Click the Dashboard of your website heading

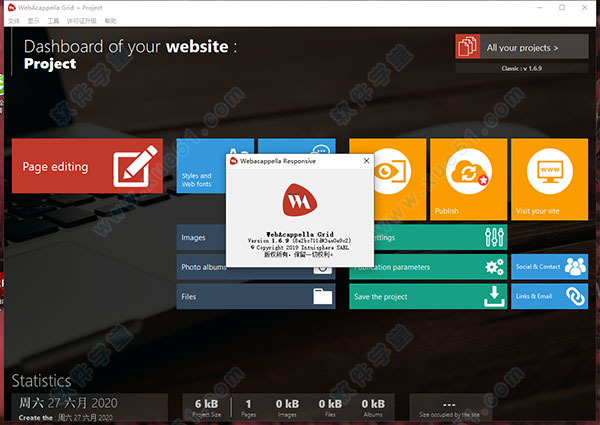click(x=130, y=47)
